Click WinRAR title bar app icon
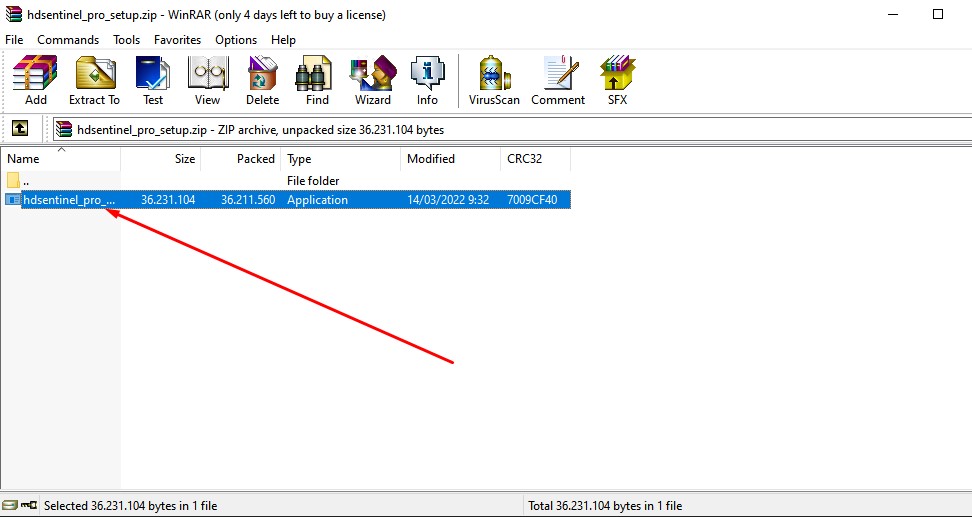The image size is (972, 517). [13, 14]
